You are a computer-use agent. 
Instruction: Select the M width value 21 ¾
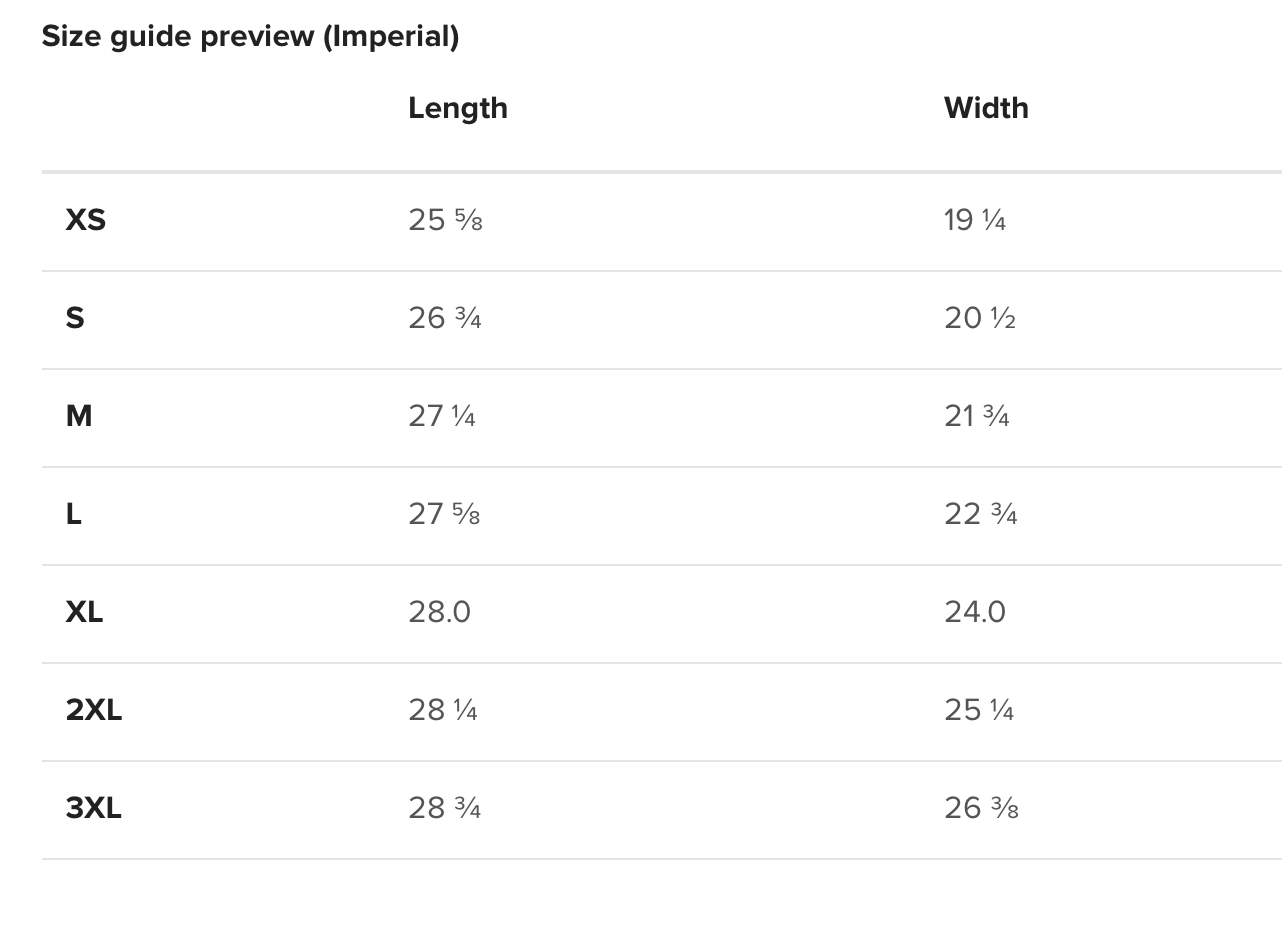(x=977, y=416)
